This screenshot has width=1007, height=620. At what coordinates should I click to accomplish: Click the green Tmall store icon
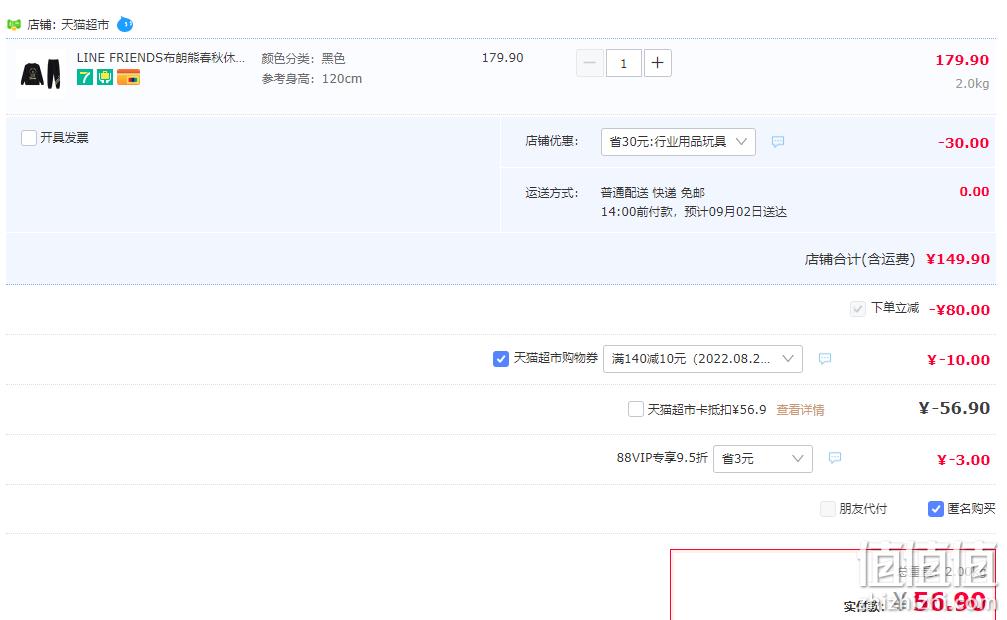(13, 24)
